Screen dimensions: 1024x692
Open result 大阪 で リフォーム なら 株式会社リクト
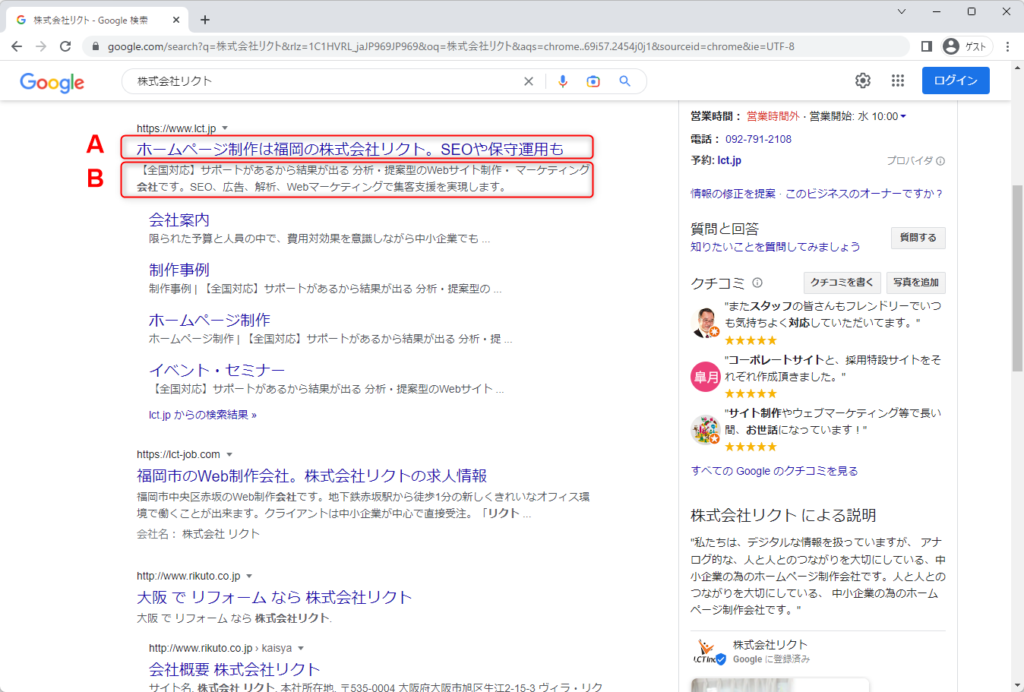tap(274, 597)
